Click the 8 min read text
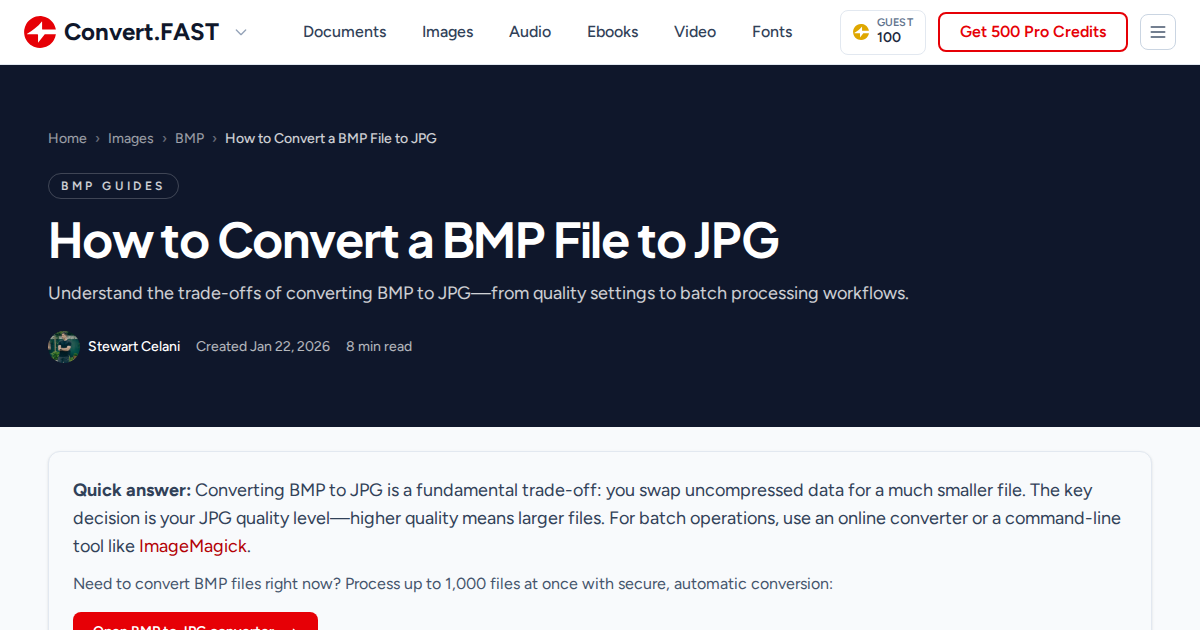Image resolution: width=1200 pixels, height=630 pixels. click(x=379, y=347)
